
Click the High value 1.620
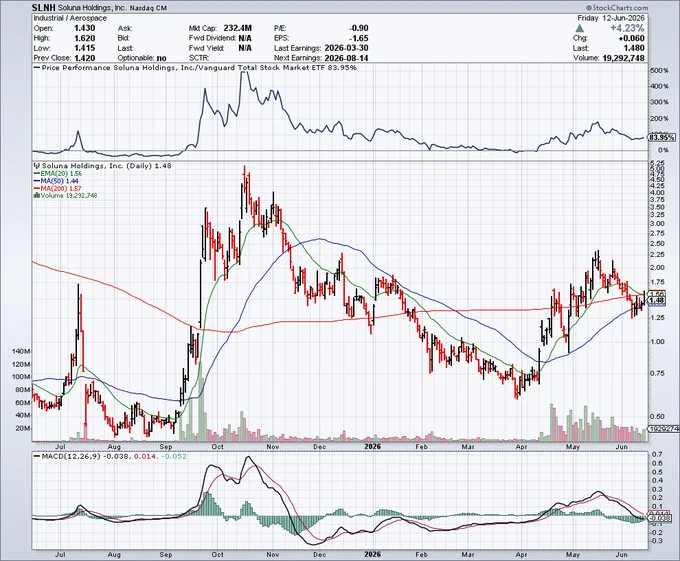85,38
